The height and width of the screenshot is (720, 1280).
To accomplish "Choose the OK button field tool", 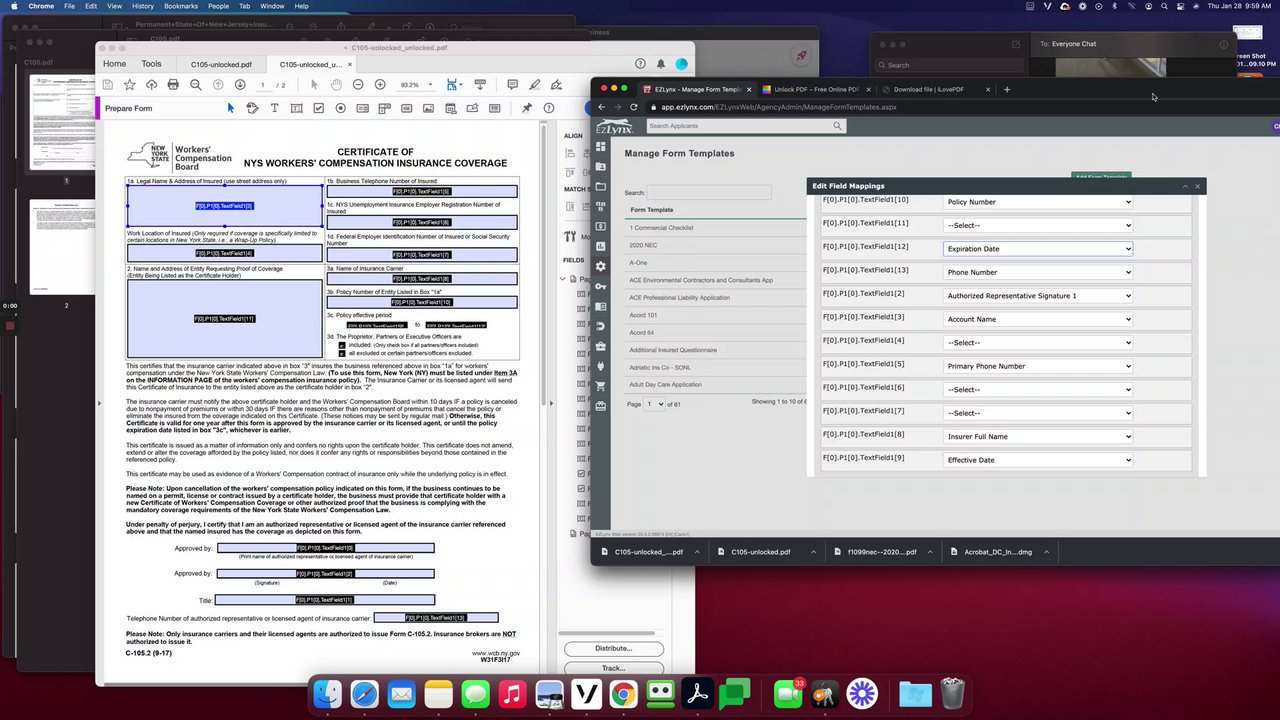I will pyautogui.click(x=406, y=108).
